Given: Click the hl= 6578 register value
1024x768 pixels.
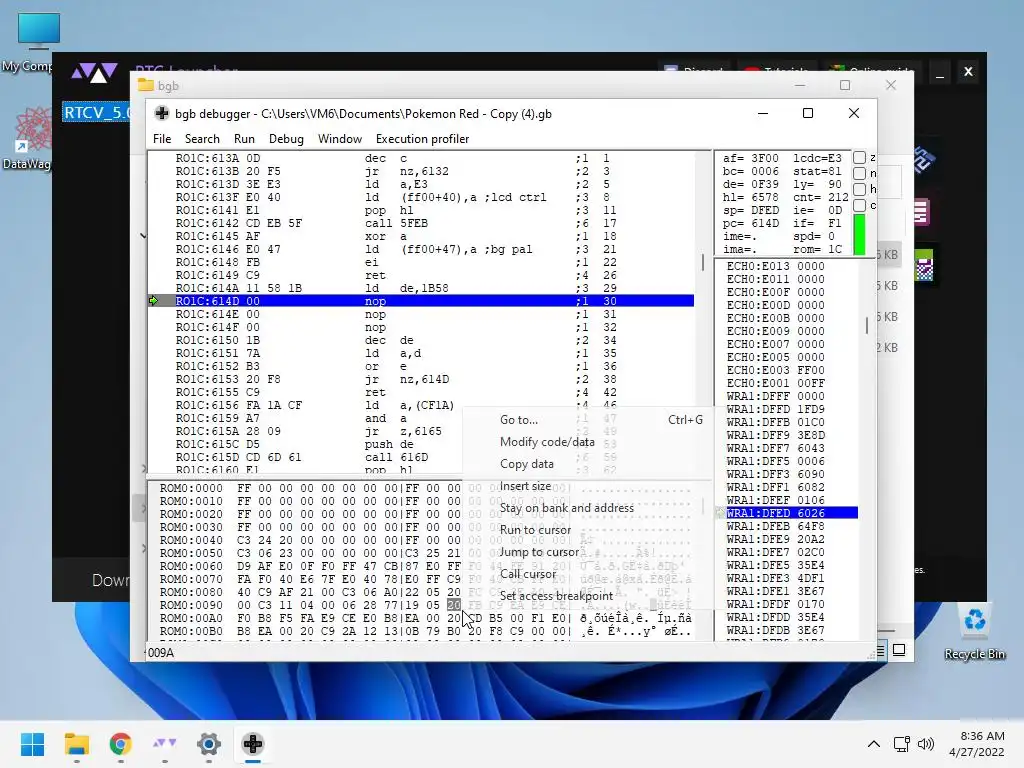Looking at the screenshot, I should [x=751, y=197].
